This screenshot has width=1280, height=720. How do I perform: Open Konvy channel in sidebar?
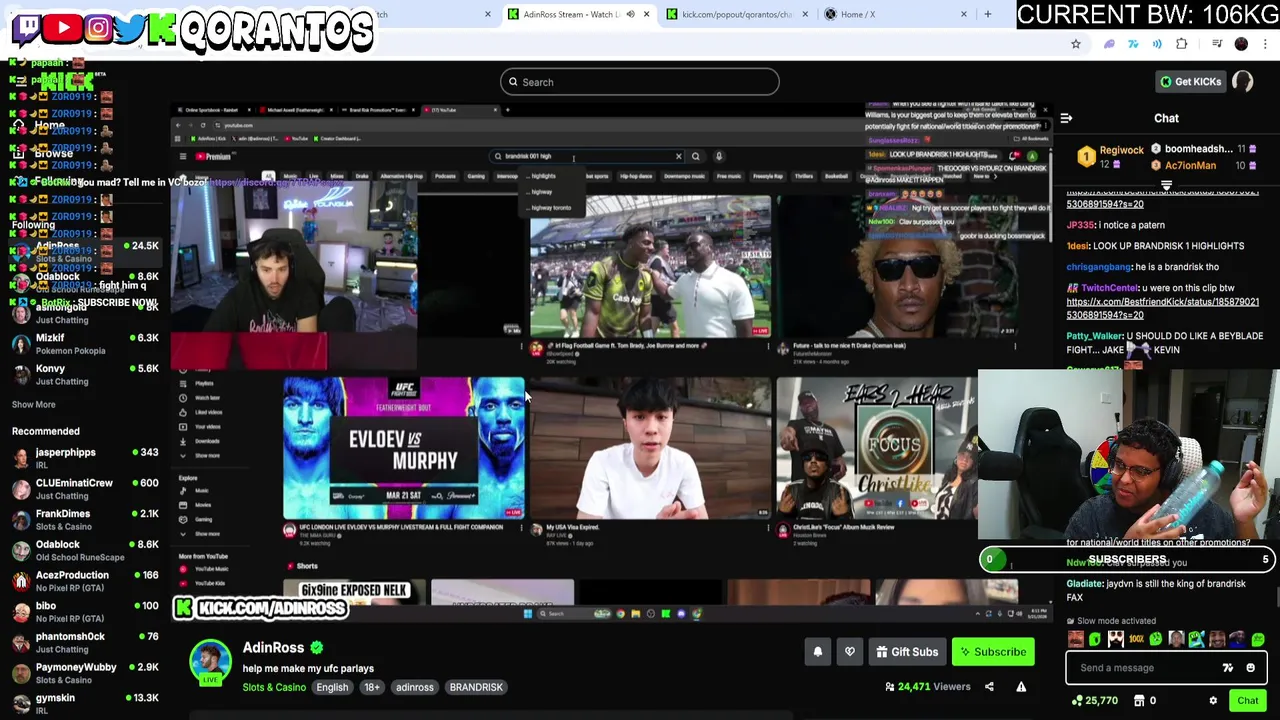(x=85, y=375)
